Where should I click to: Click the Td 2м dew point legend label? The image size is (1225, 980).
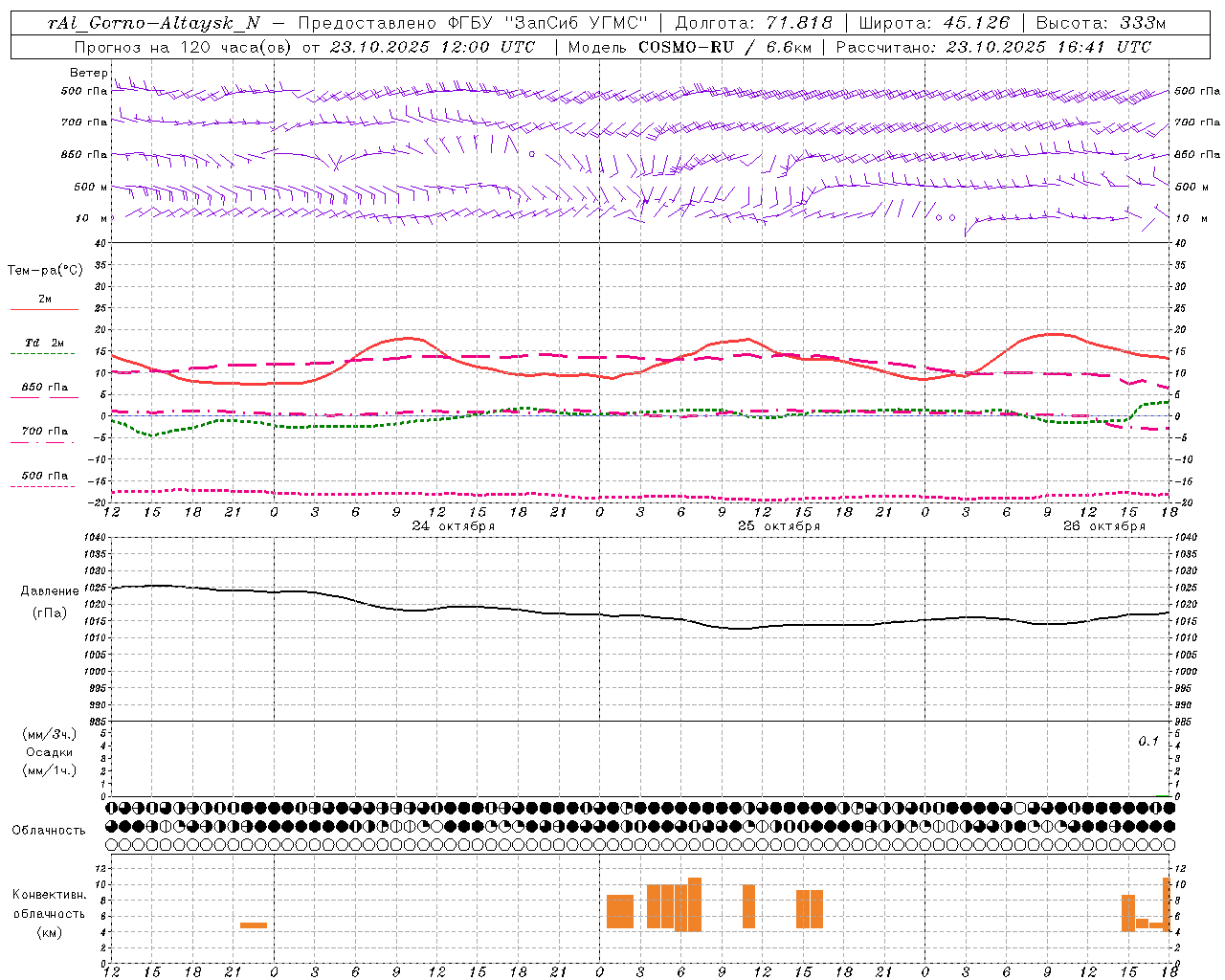[45, 343]
